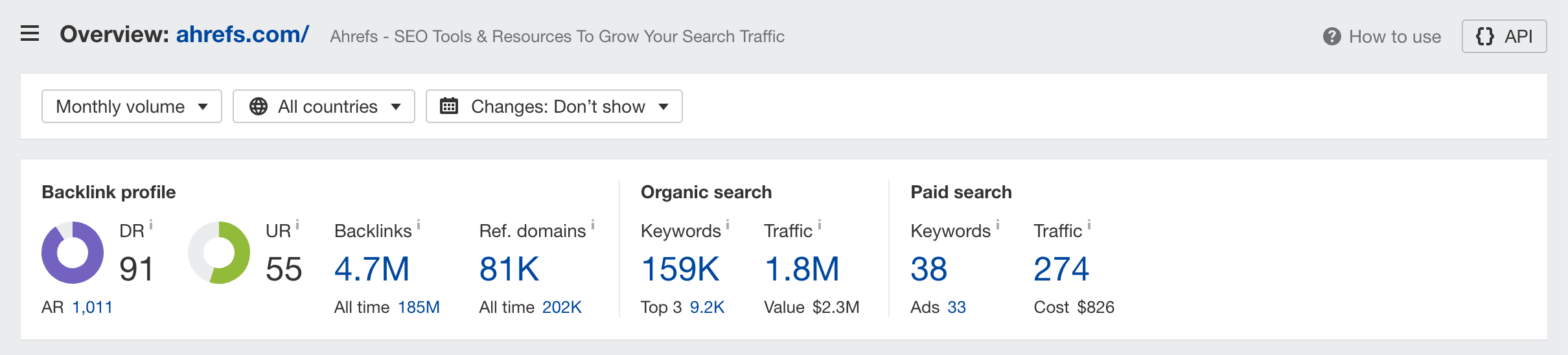Image resolution: width=1568 pixels, height=355 pixels.
Task: Open the 159K organic keywords value
Action: pyautogui.click(x=680, y=269)
